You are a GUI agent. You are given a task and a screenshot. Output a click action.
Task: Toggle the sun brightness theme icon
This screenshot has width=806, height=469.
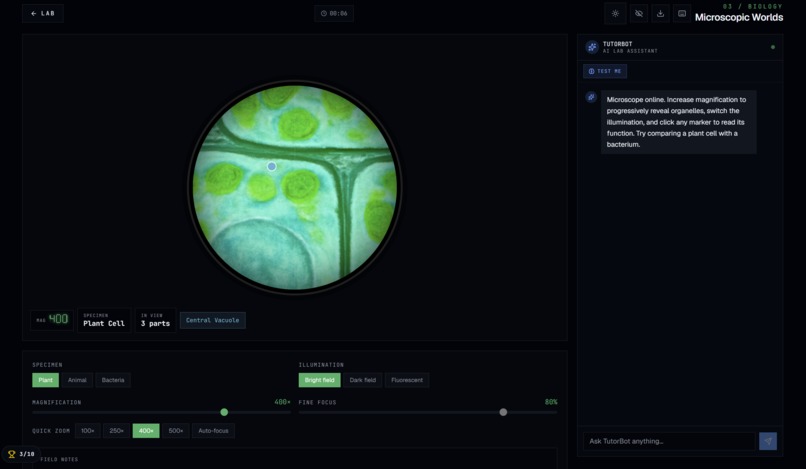(615, 14)
